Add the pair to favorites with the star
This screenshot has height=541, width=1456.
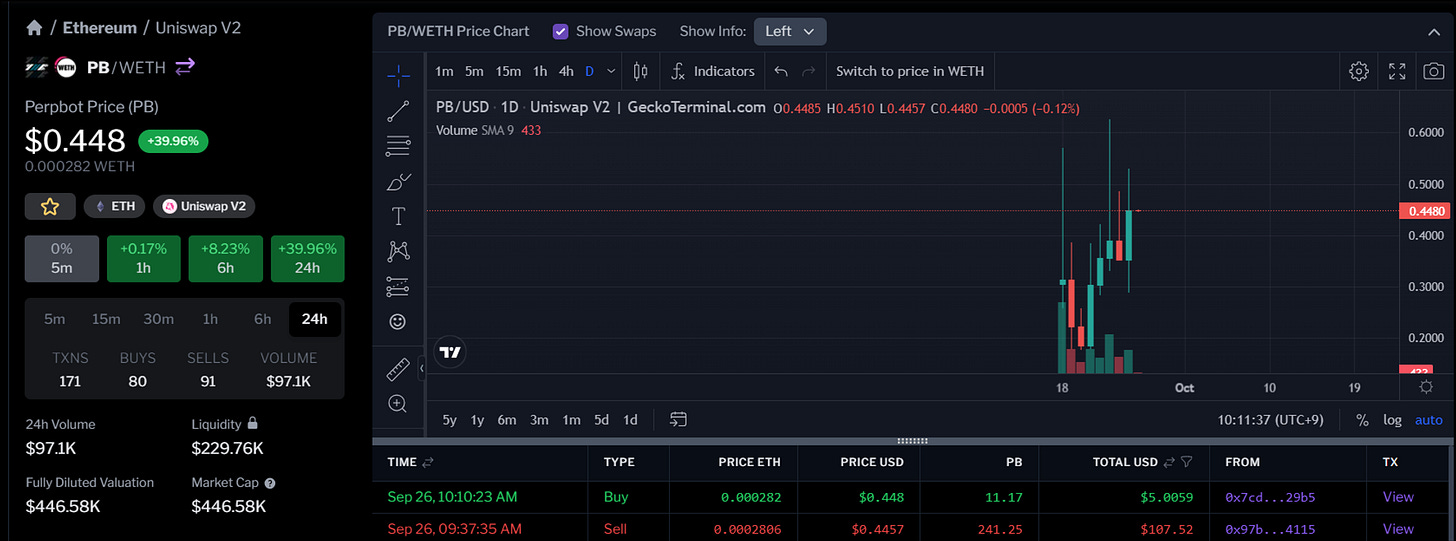coord(50,206)
